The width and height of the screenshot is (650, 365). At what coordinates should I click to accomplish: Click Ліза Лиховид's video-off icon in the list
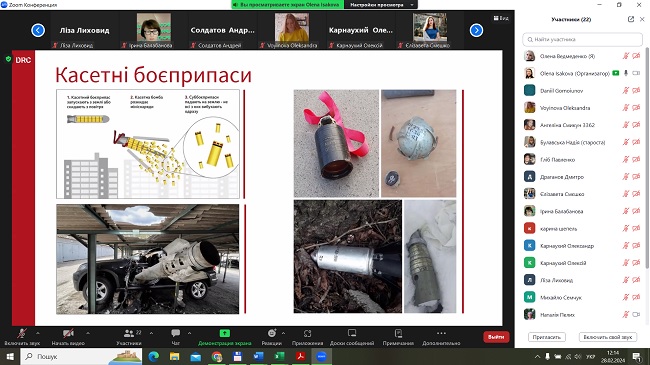click(636, 280)
